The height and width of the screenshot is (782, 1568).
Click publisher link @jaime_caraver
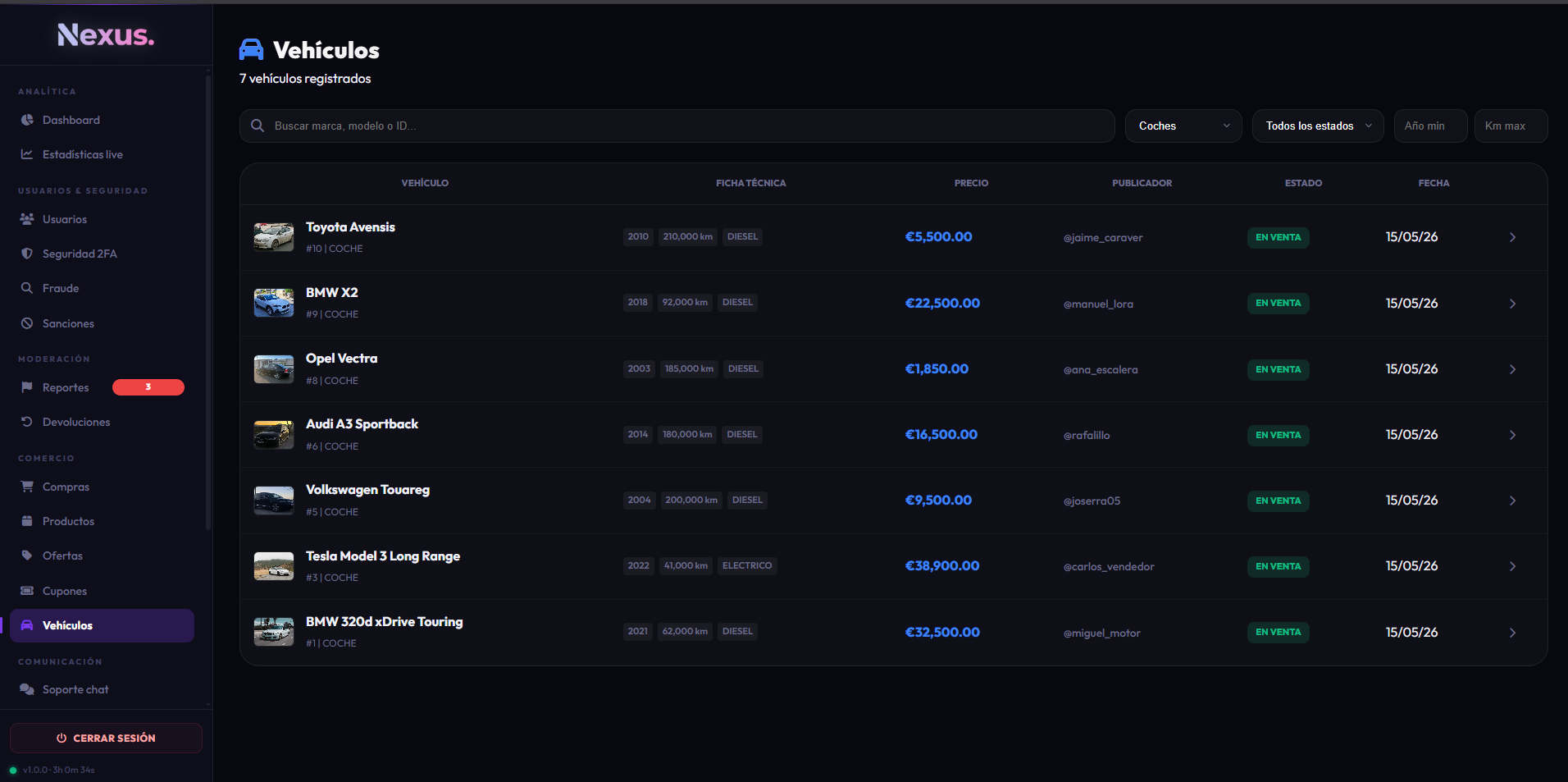pyautogui.click(x=1103, y=238)
